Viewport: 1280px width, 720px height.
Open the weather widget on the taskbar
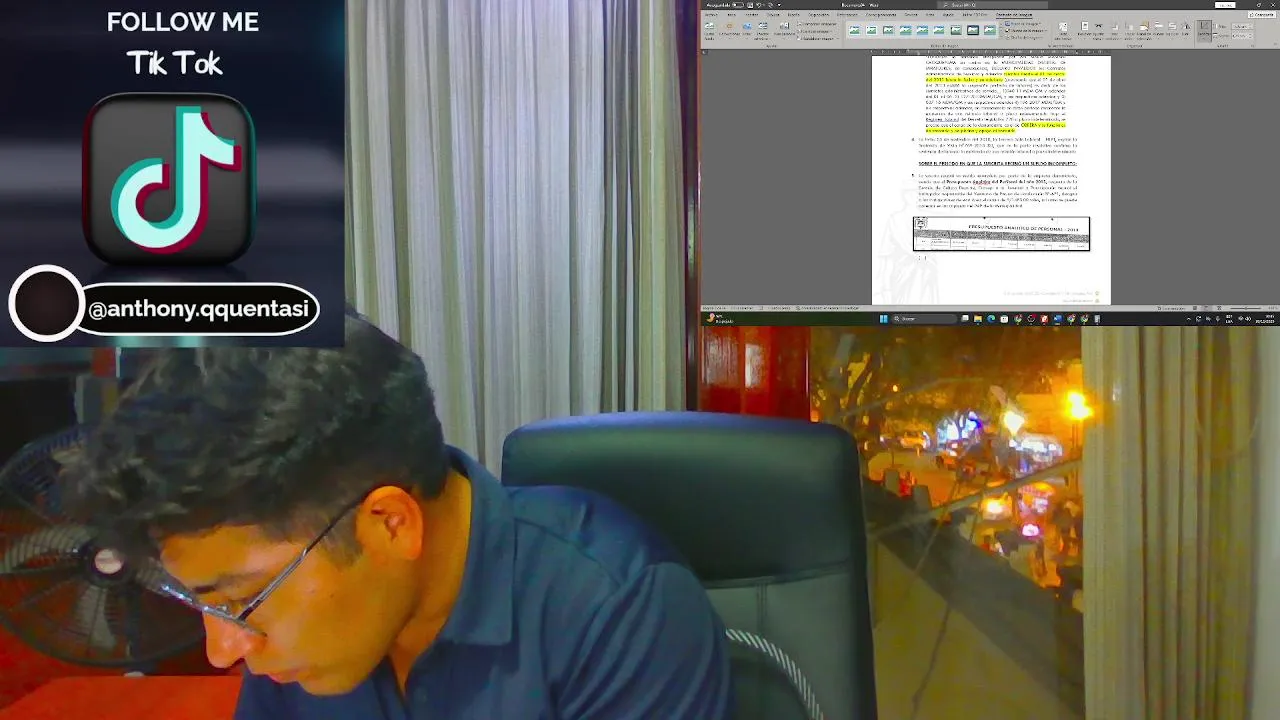(x=718, y=319)
